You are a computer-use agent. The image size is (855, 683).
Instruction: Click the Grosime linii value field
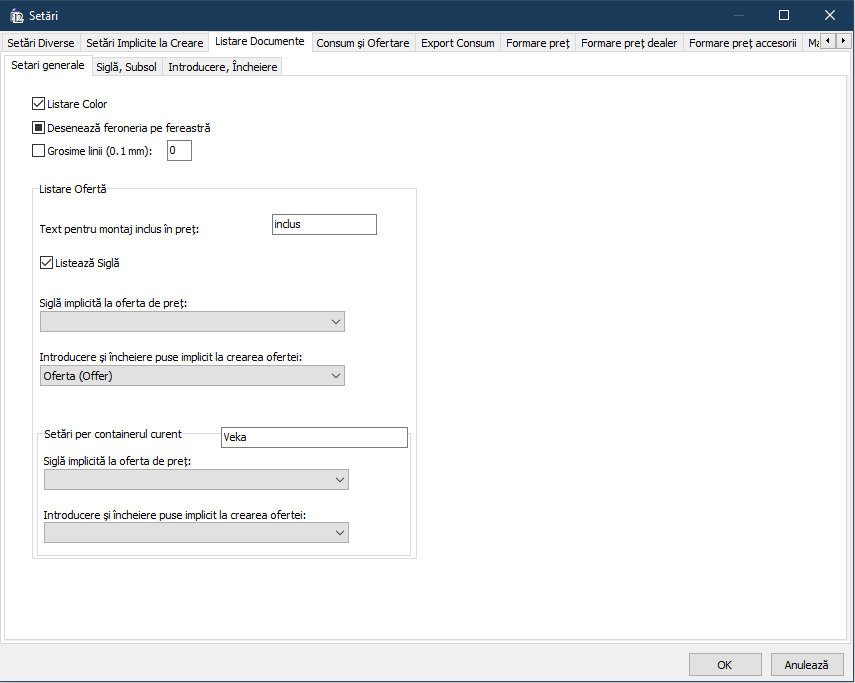coord(179,151)
